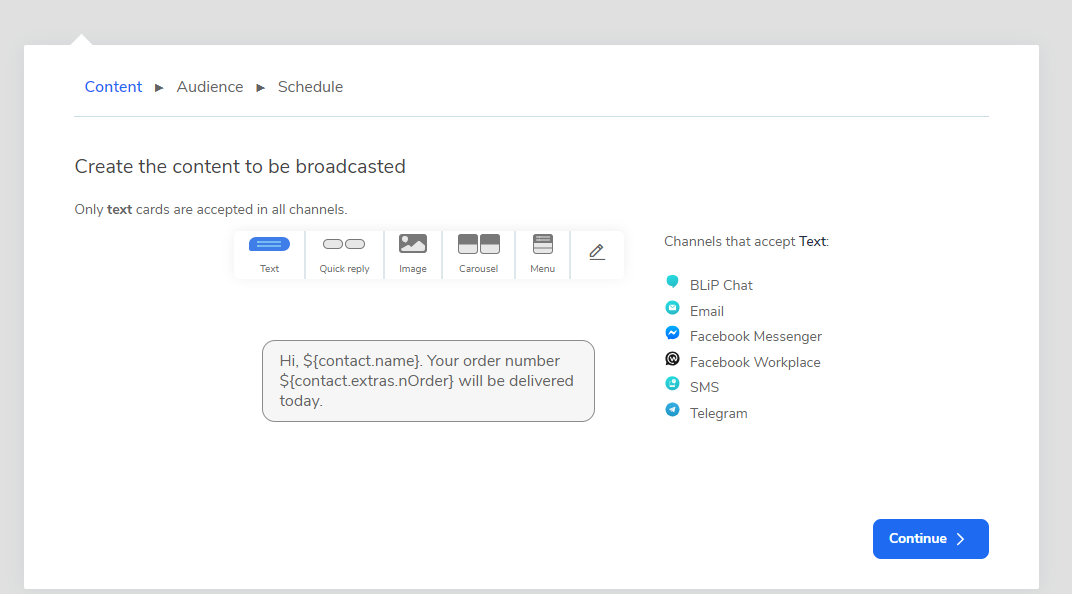The width and height of the screenshot is (1072, 594).
Task: Switch to the Audience step
Action: click(x=210, y=87)
